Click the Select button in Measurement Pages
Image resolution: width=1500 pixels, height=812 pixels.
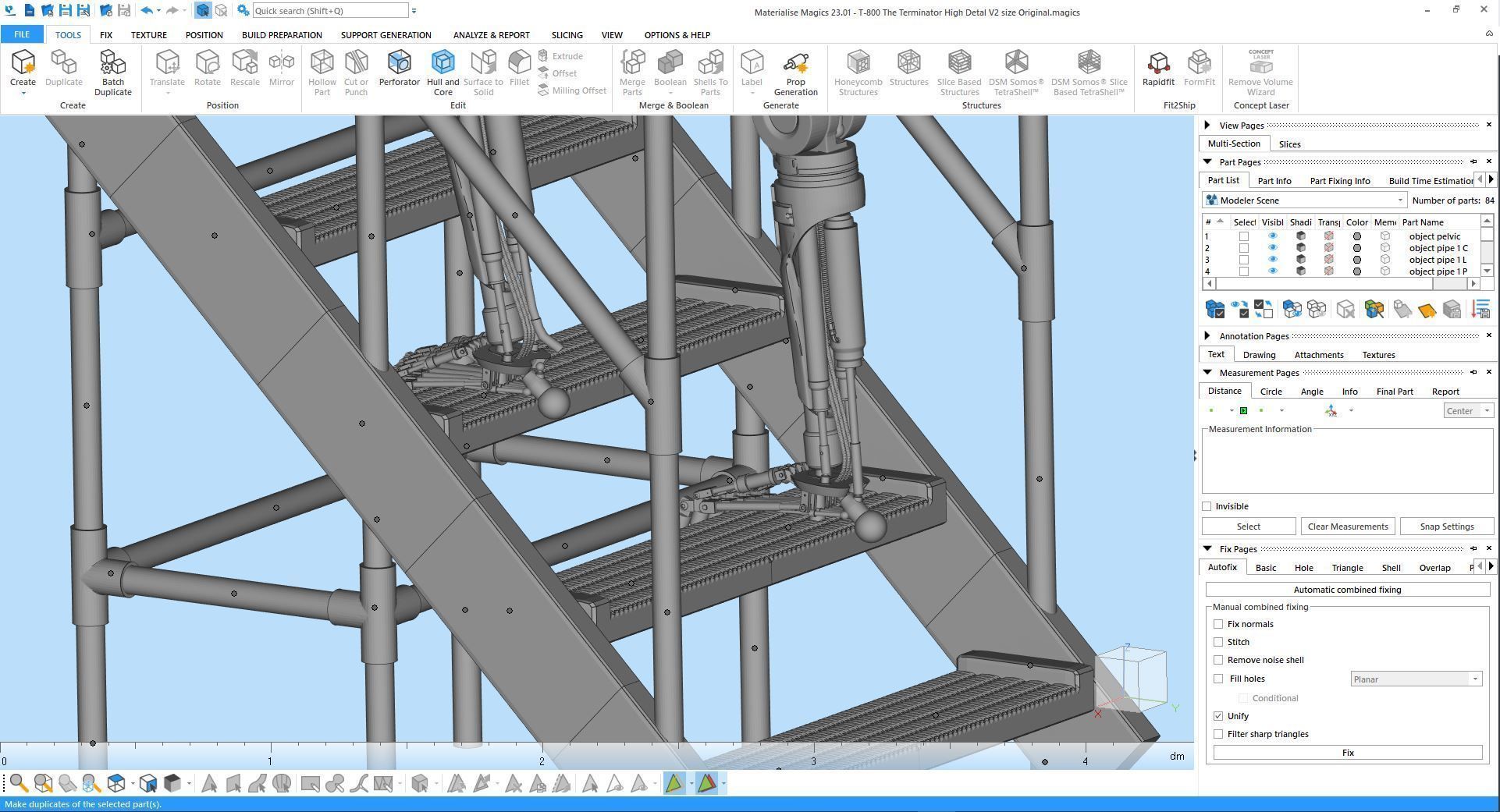[x=1248, y=527]
